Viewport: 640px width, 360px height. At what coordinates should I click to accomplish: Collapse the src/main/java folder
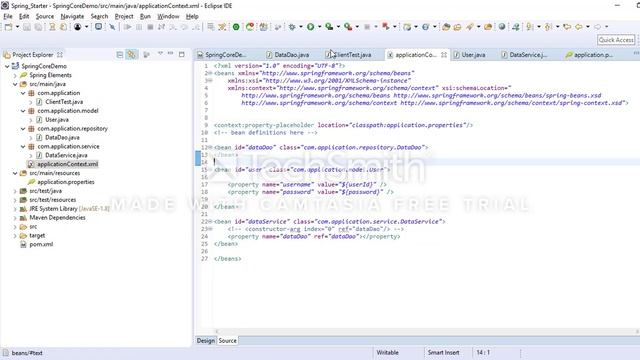[x=15, y=84]
